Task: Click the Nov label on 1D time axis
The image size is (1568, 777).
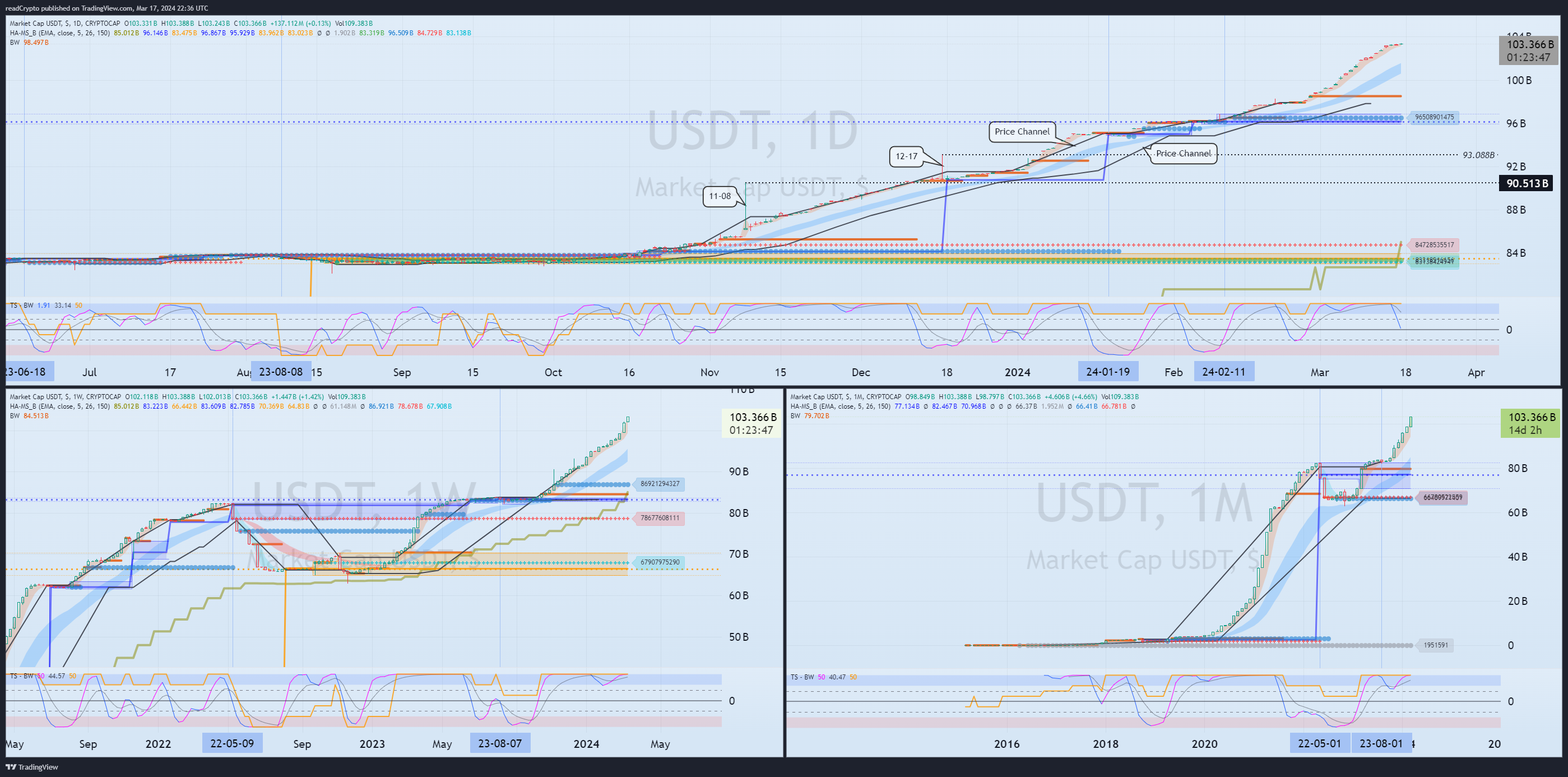Action: click(x=709, y=372)
